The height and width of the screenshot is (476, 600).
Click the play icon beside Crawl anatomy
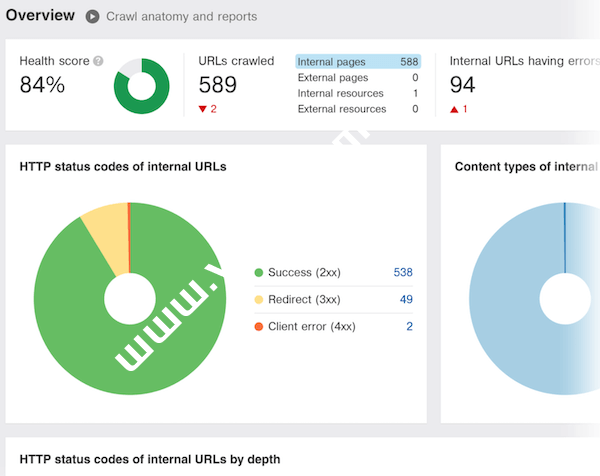(93, 17)
